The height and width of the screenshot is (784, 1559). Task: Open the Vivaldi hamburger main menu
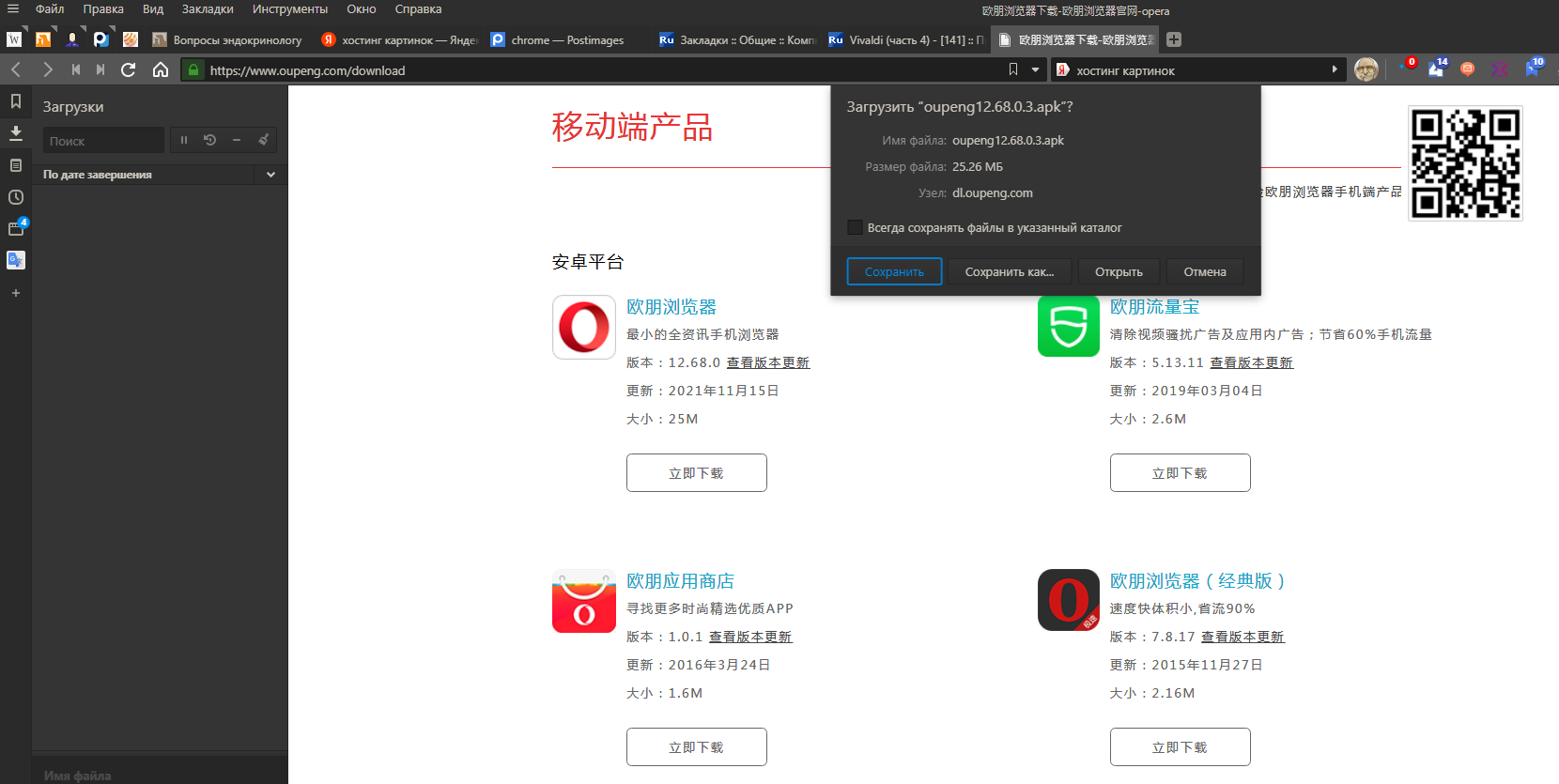(13, 9)
